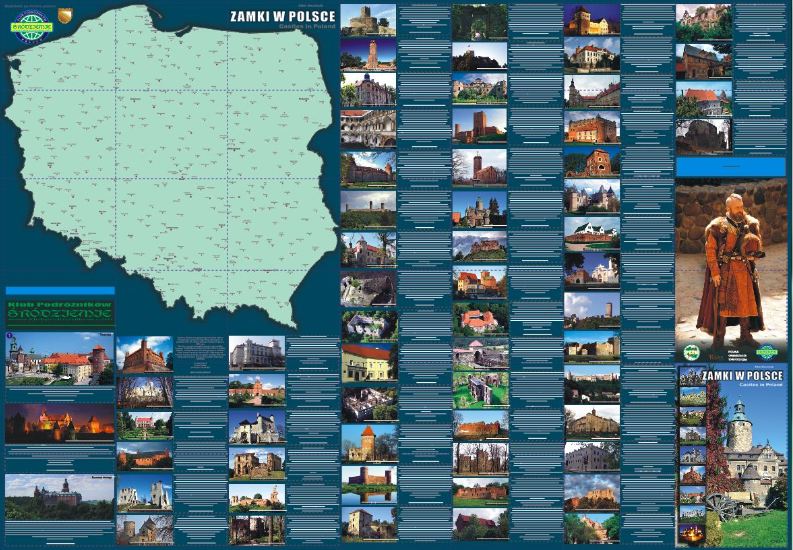Click the center of the Poland map
This screenshot has height=550, width=793.
click(180, 150)
